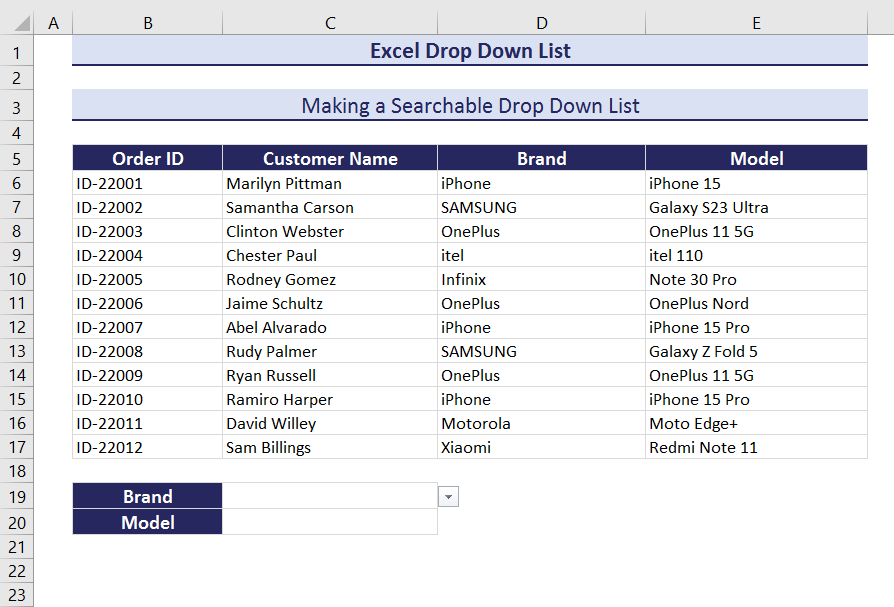Open the Brand drop-down arrow
Viewport: 894px width, 607px height.
pyautogui.click(x=448, y=496)
